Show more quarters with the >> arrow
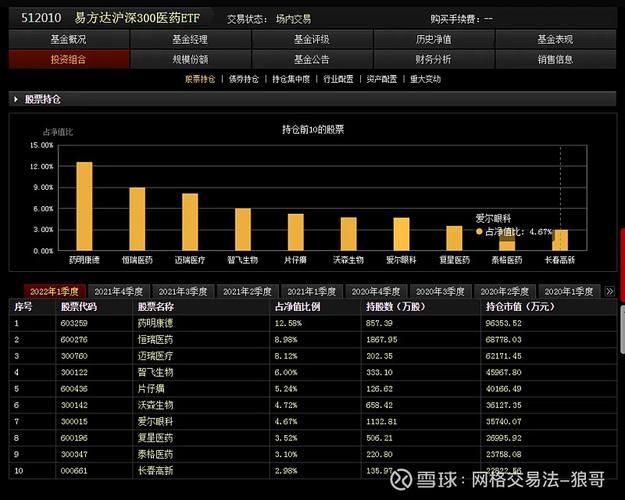This screenshot has width=625, height=500. coord(609,291)
